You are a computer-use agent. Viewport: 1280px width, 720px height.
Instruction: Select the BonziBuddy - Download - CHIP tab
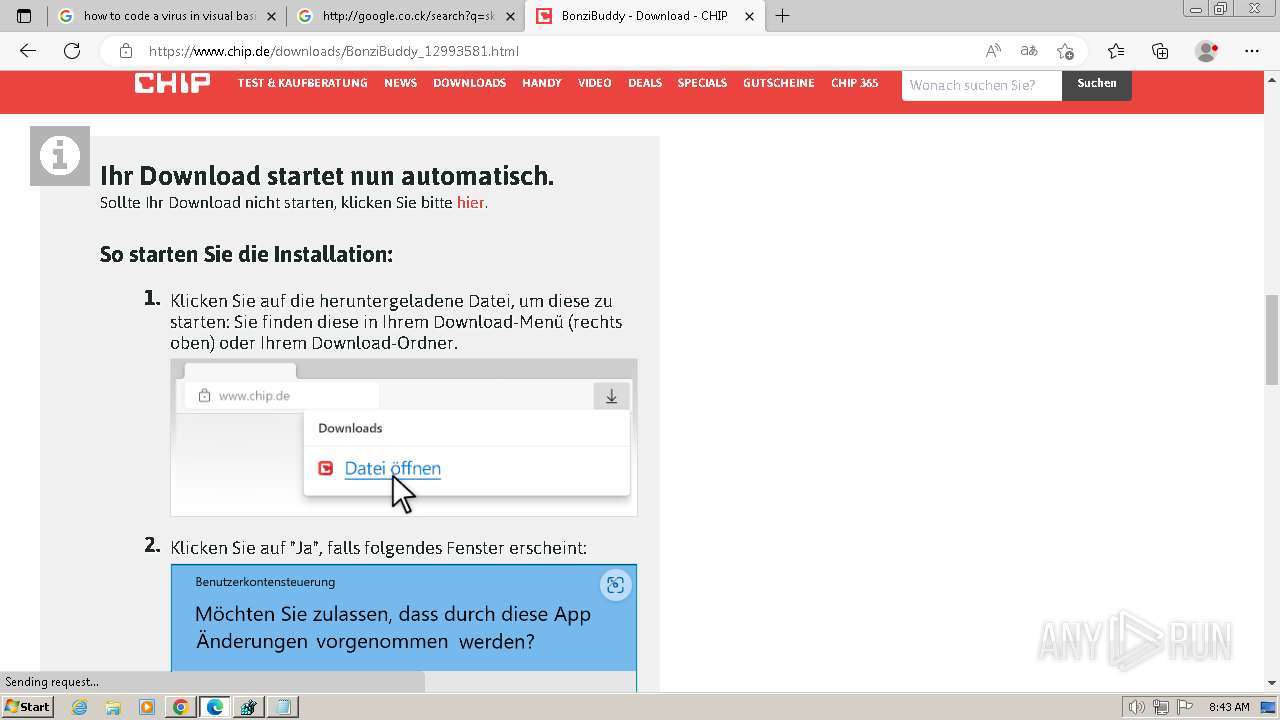pos(645,16)
